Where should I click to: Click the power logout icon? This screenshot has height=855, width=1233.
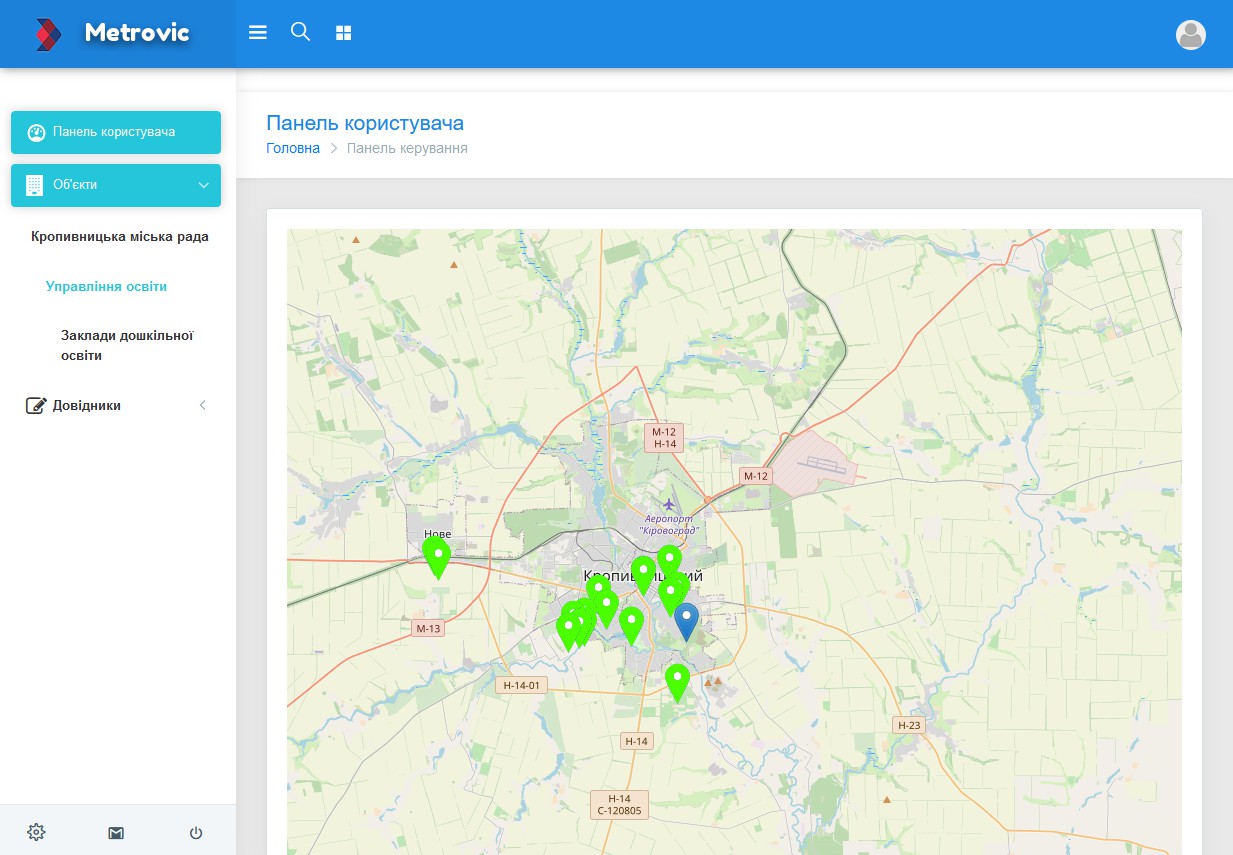(x=196, y=832)
